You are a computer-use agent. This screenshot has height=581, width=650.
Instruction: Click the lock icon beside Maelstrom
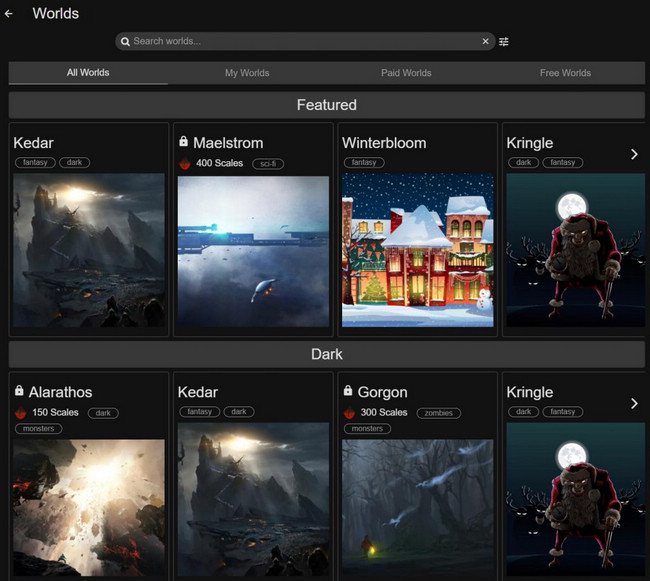(x=183, y=143)
